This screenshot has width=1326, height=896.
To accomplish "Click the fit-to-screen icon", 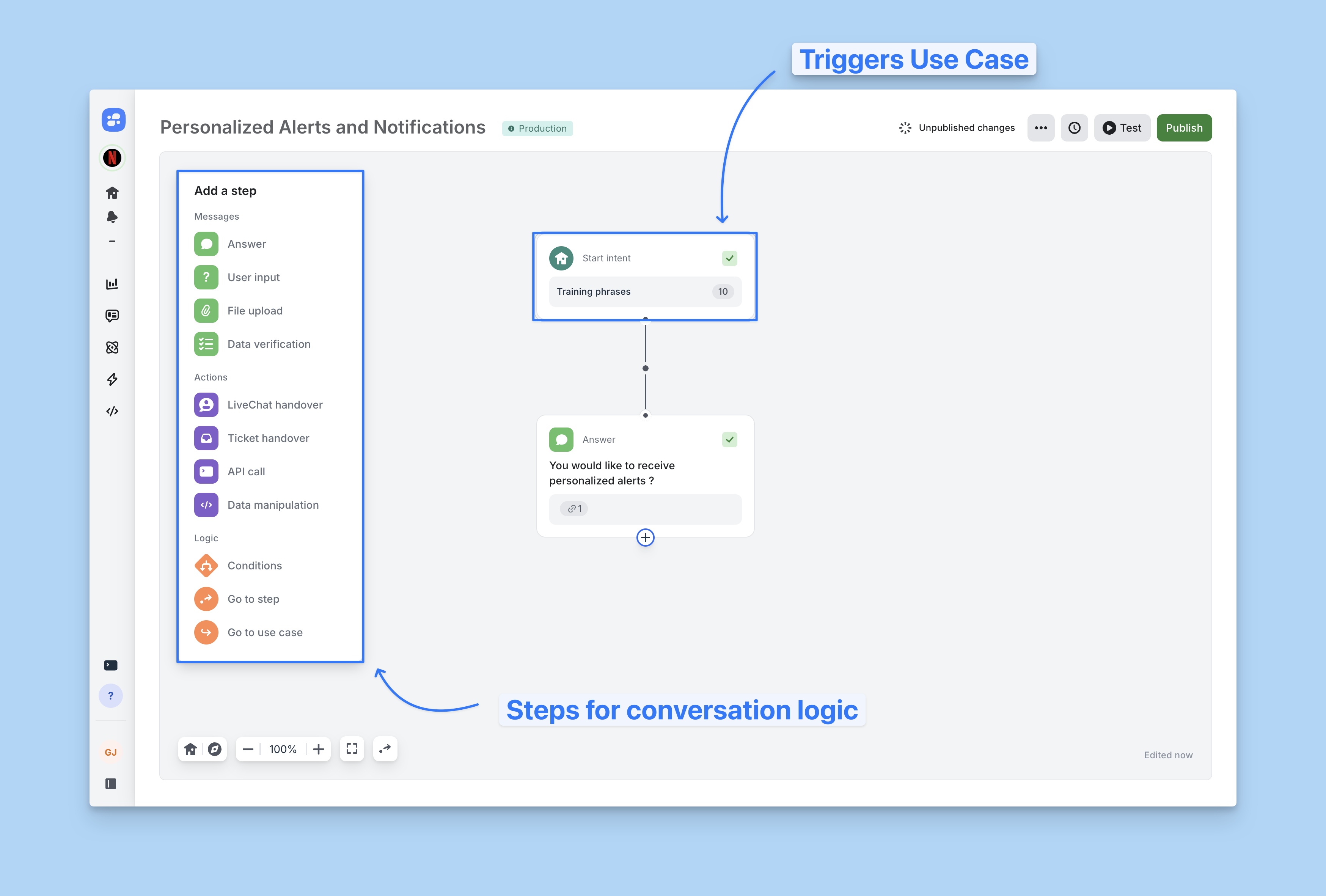I will pyautogui.click(x=352, y=749).
